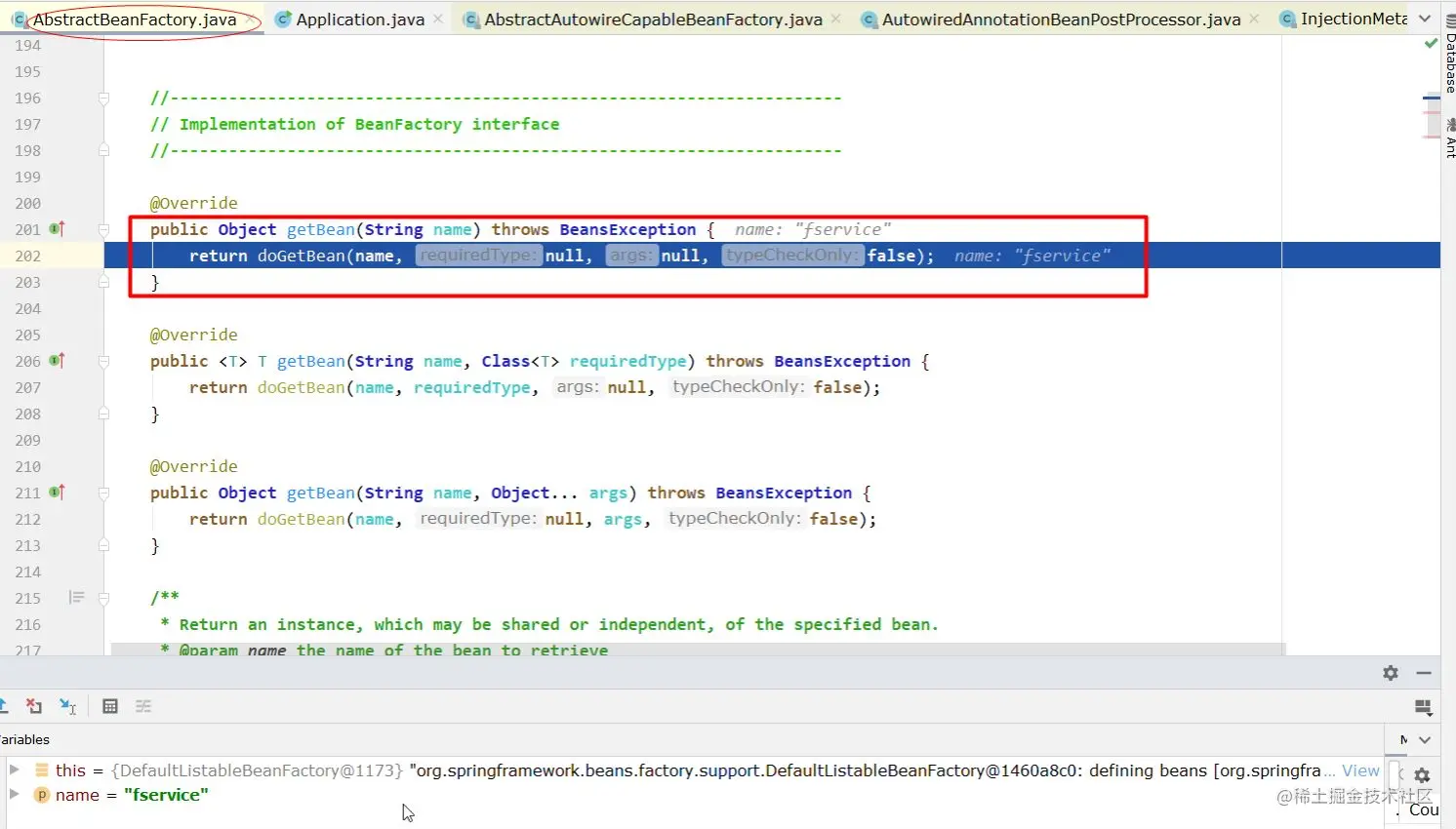Collapse the getBean(String name) method at line 201
The width and height of the screenshot is (1456, 829).
pyautogui.click(x=103, y=230)
